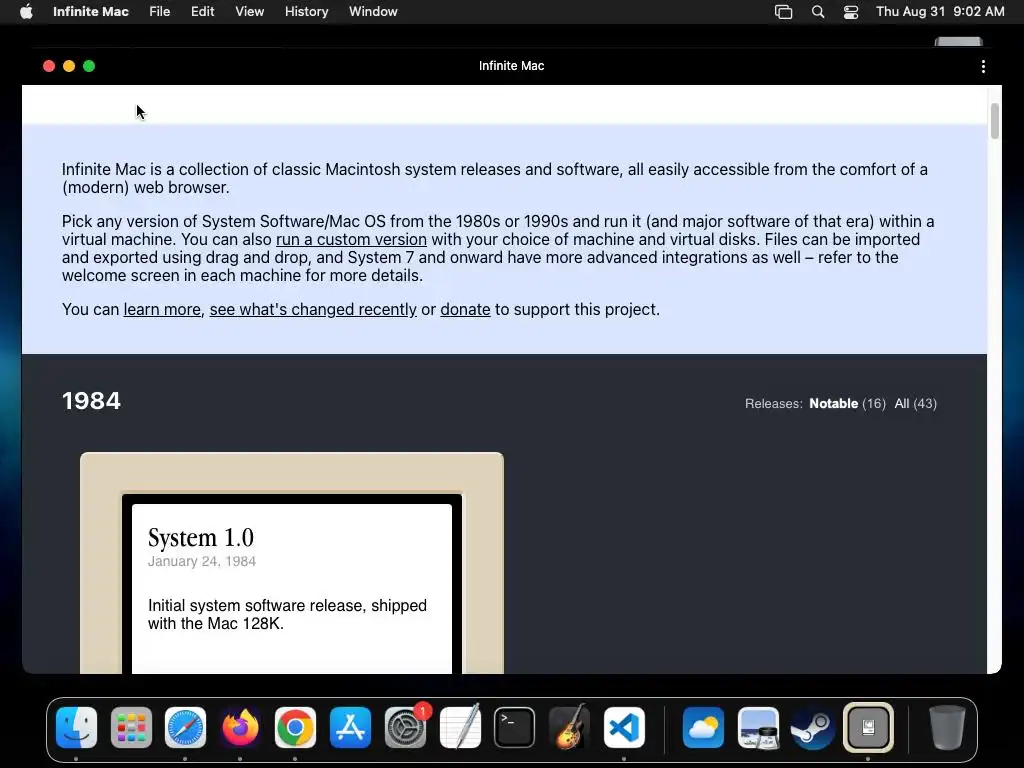The image size is (1024, 768).
Task: Click the 'donate' link
Action: (465, 310)
